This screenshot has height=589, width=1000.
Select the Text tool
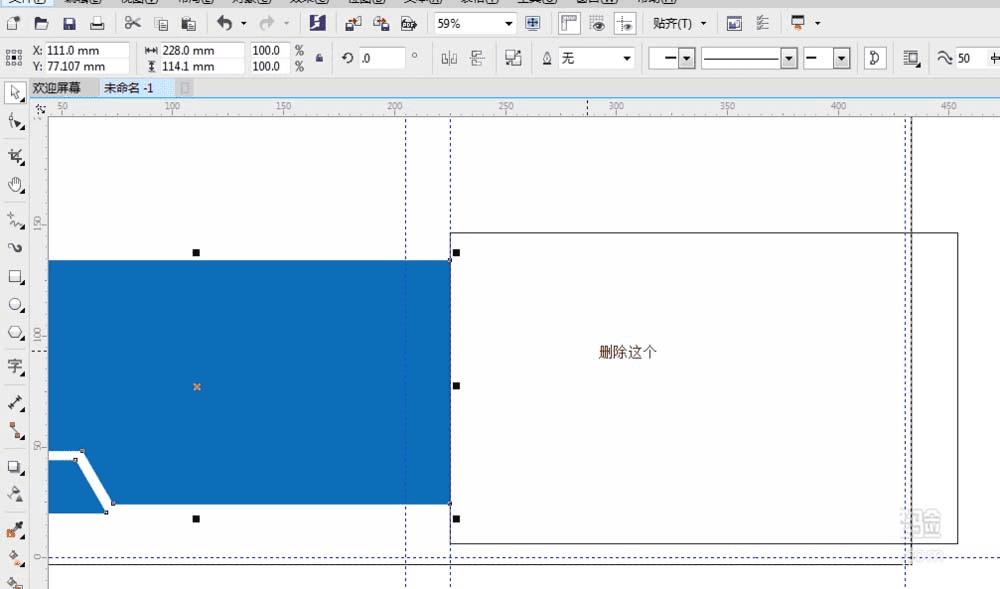pyautogui.click(x=15, y=367)
